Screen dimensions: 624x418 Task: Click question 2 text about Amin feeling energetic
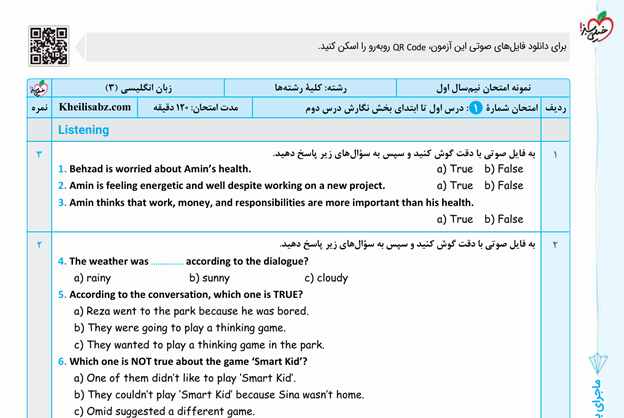coord(222,186)
